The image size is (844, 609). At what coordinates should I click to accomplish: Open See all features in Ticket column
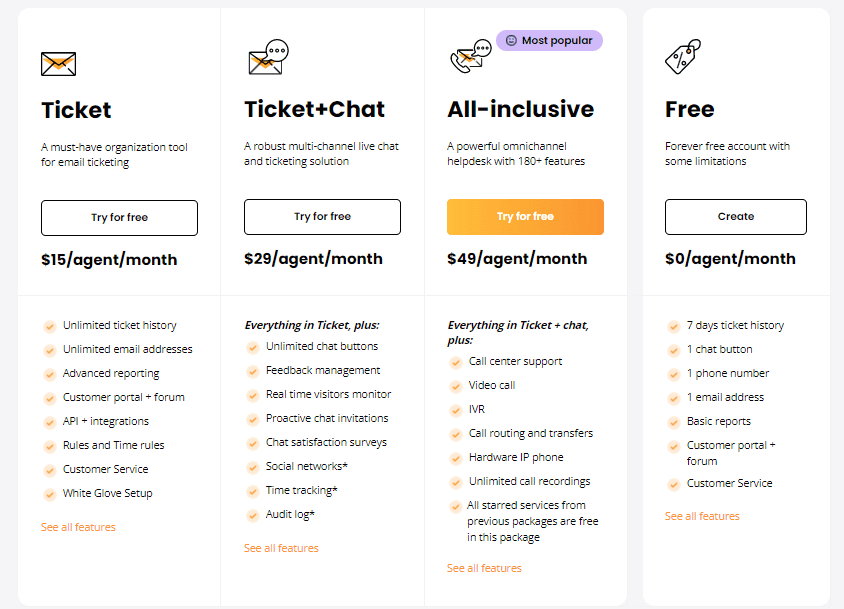coord(78,527)
